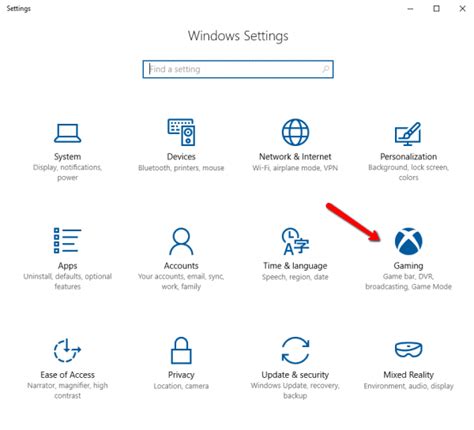Click the Personalization label
474x430 pixels.
pyautogui.click(x=408, y=157)
